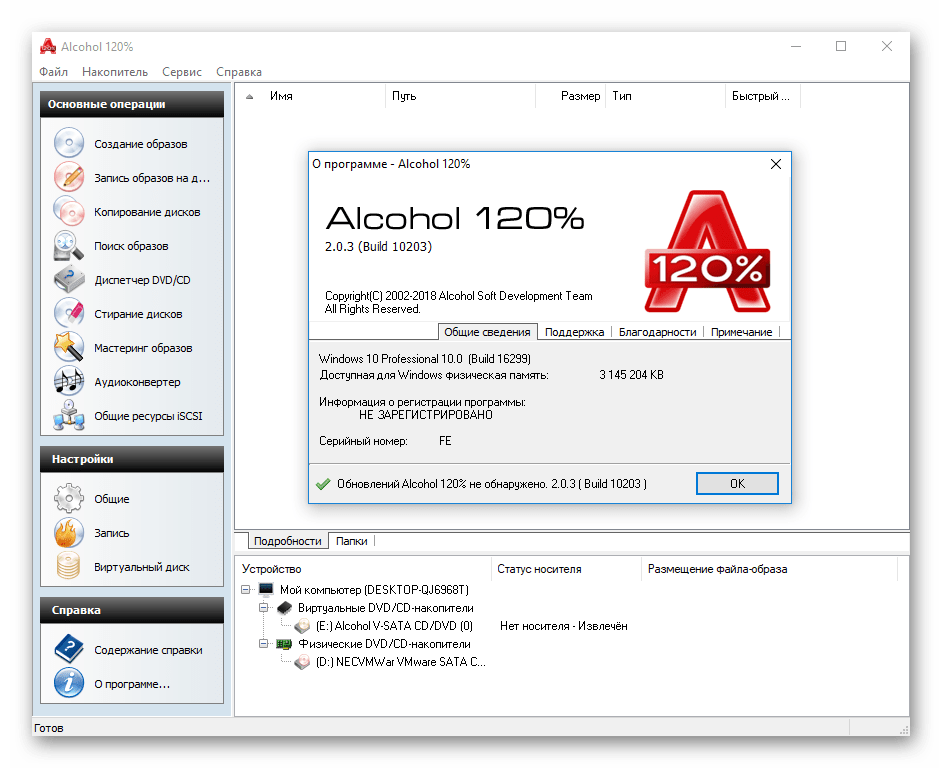Click the E: Alcohol V-SATA drive icon
Image resolution: width=942 pixels, height=768 pixels.
[x=302, y=626]
